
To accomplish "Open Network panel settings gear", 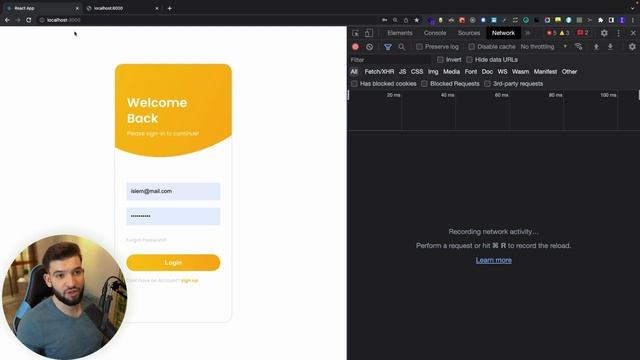I will tap(632, 47).
